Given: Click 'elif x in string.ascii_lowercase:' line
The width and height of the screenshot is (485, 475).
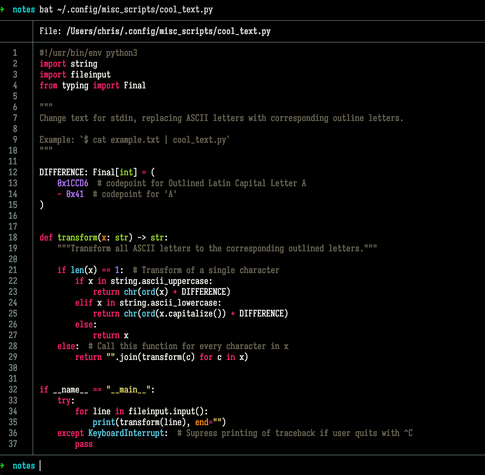Looking at the screenshot, I should (x=148, y=303).
